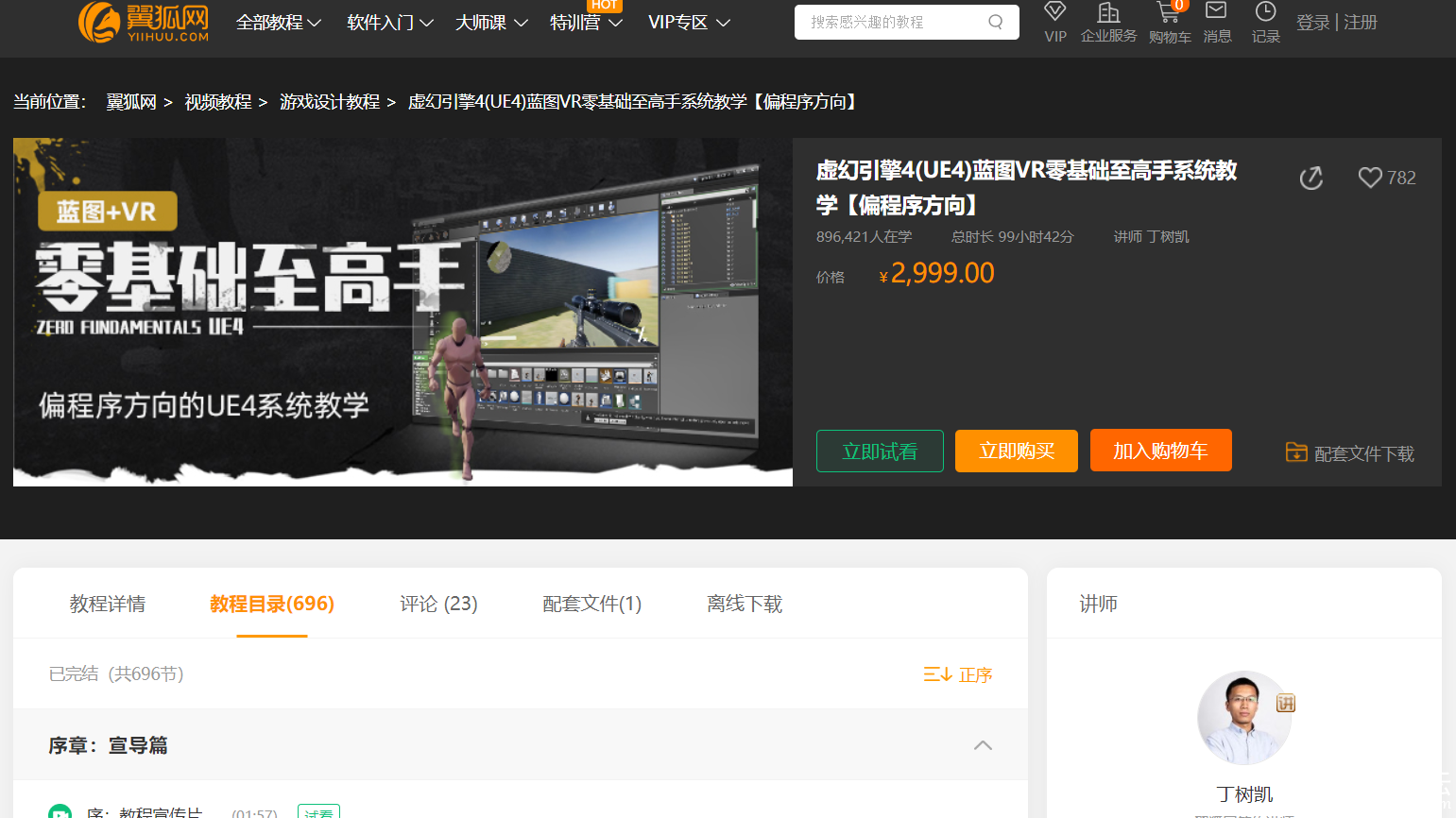The image size is (1456, 818).
Task: Go to 游戏设计教程 breadcrumb link
Action: (330, 102)
